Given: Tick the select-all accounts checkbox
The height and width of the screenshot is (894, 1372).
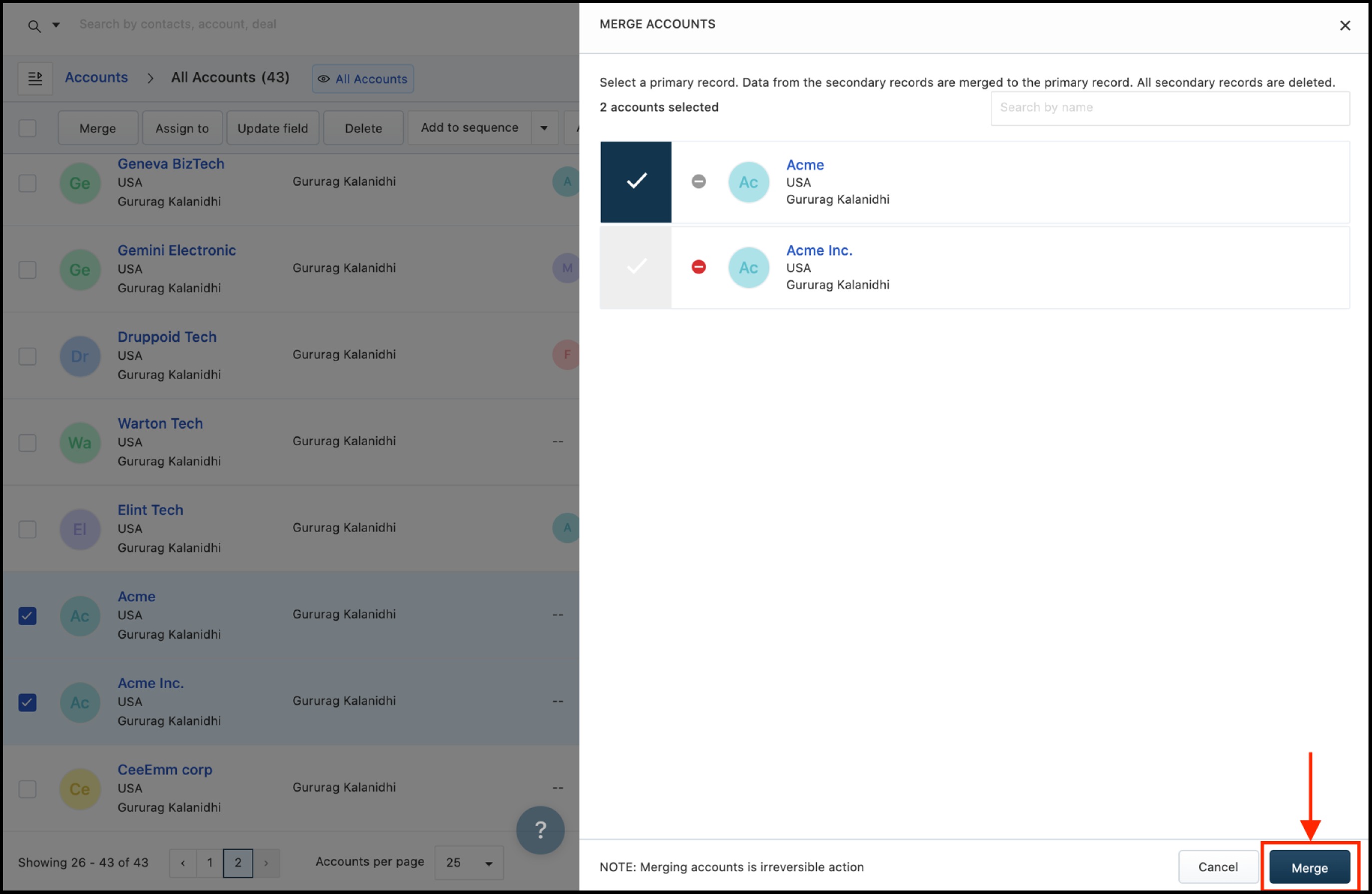Looking at the screenshot, I should point(27,128).
